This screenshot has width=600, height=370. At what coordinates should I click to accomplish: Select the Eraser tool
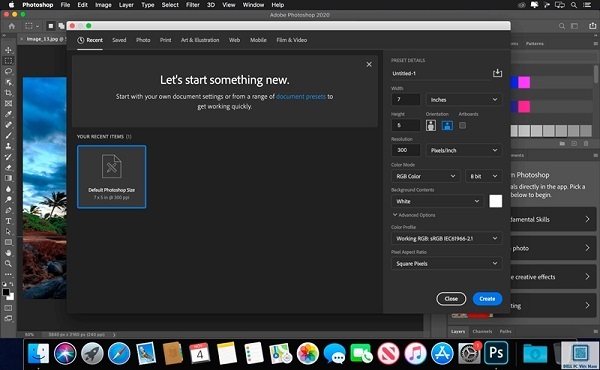pos(8,168)
